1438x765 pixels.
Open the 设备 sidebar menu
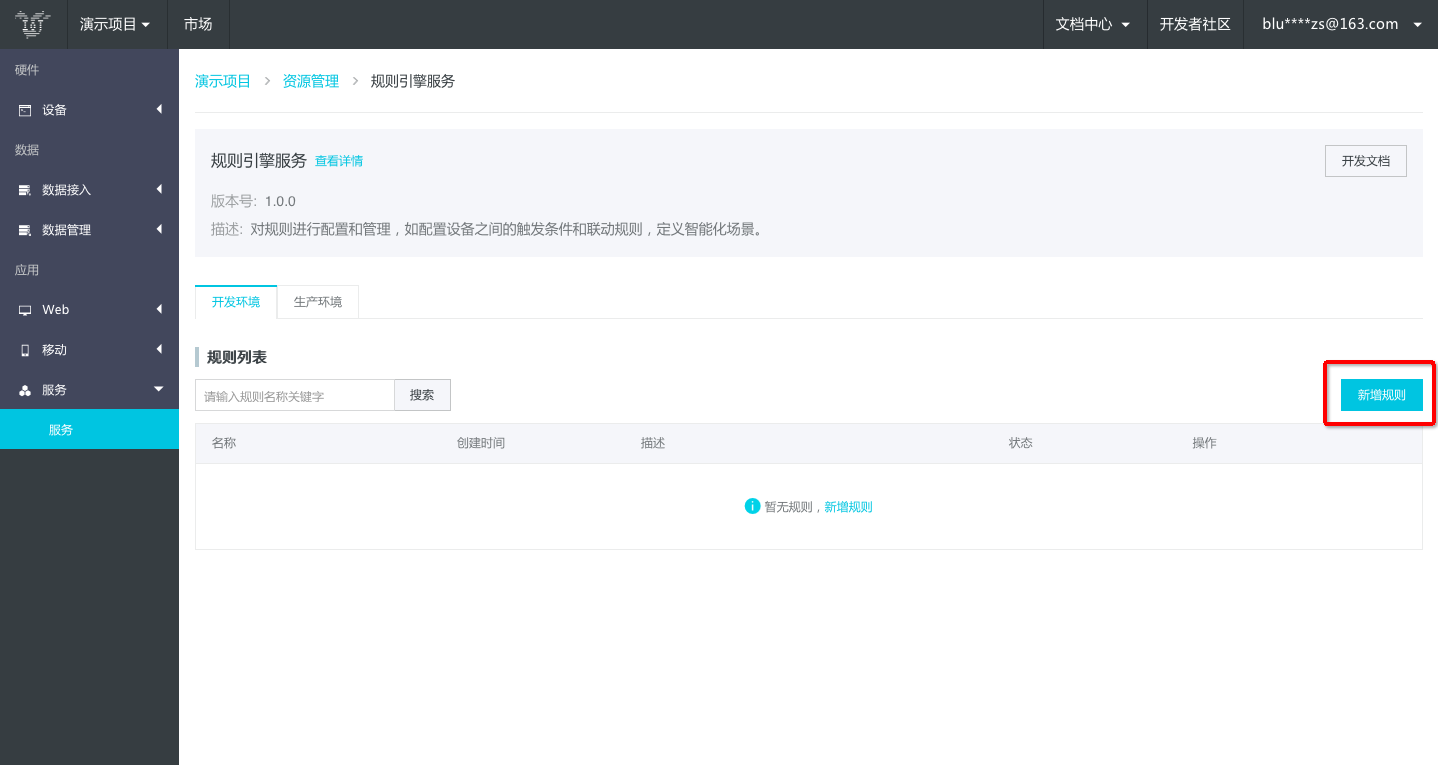[89, 110]
